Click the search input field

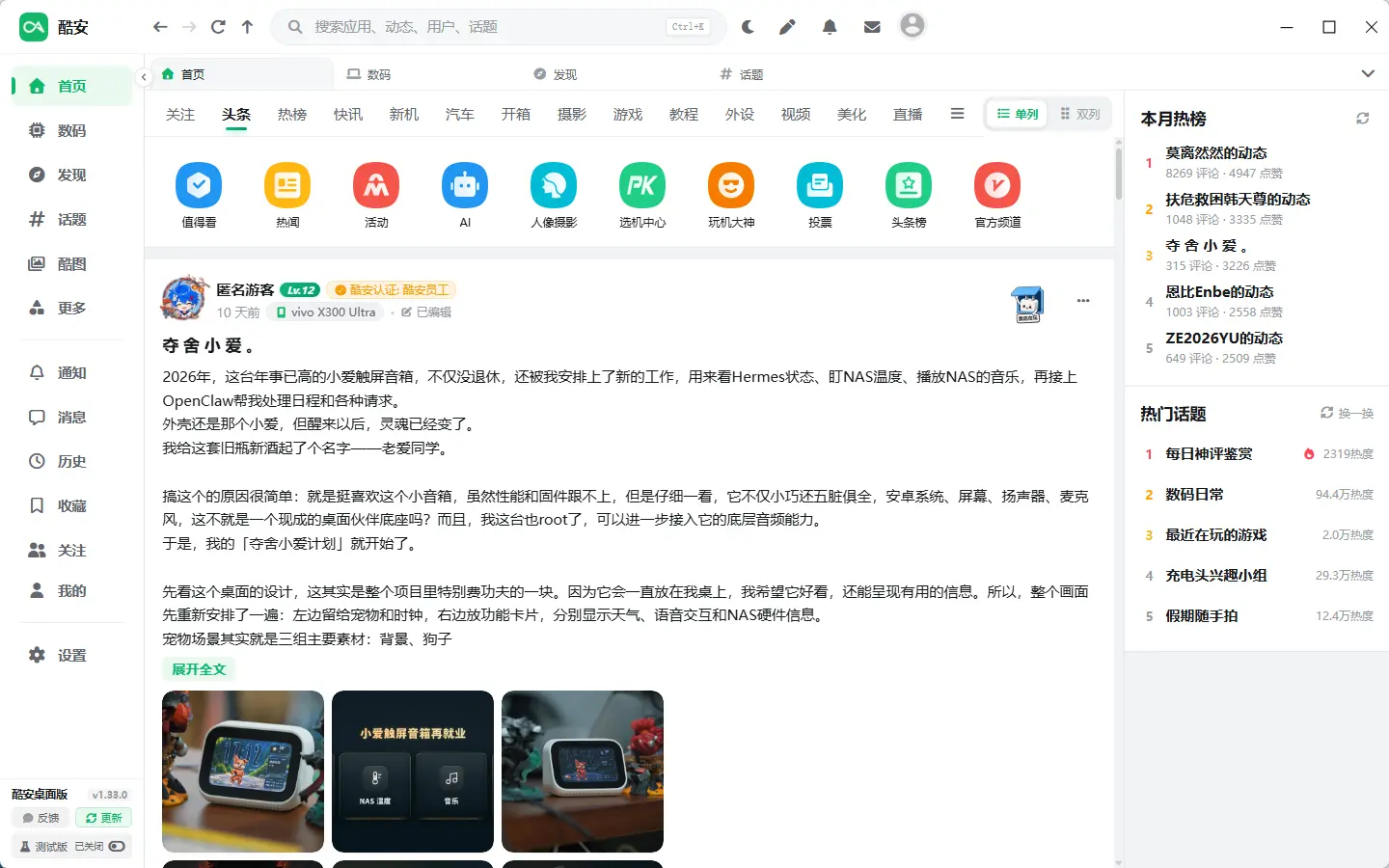(x=499, y=27)
